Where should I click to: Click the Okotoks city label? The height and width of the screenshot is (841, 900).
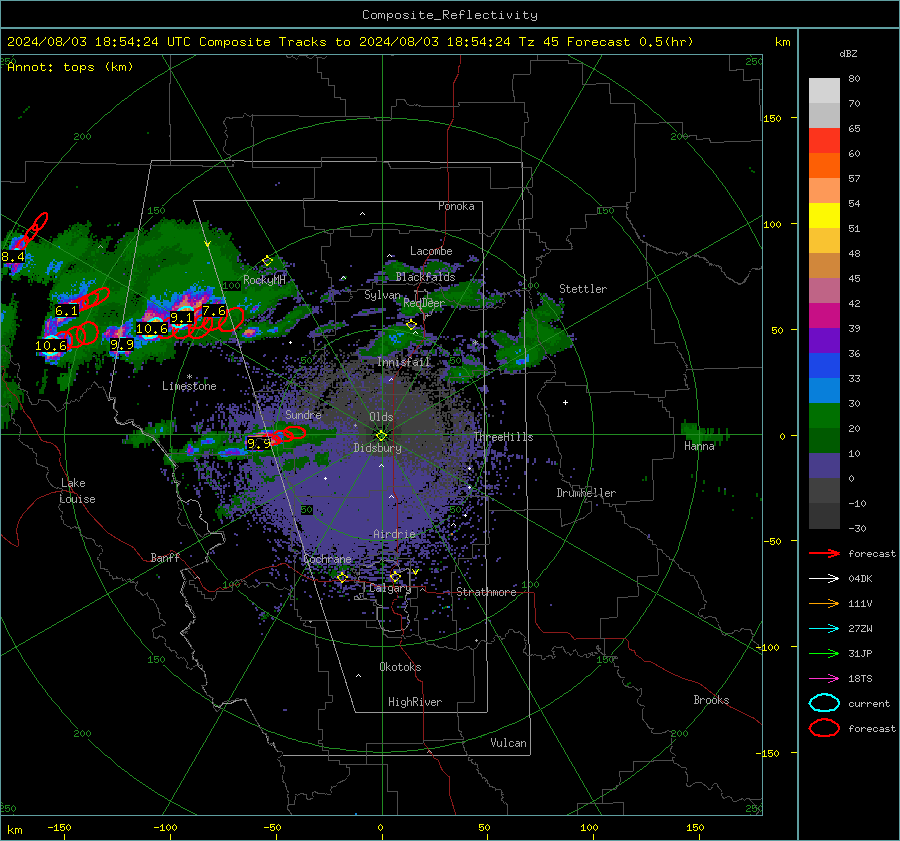tap(401, 667)
